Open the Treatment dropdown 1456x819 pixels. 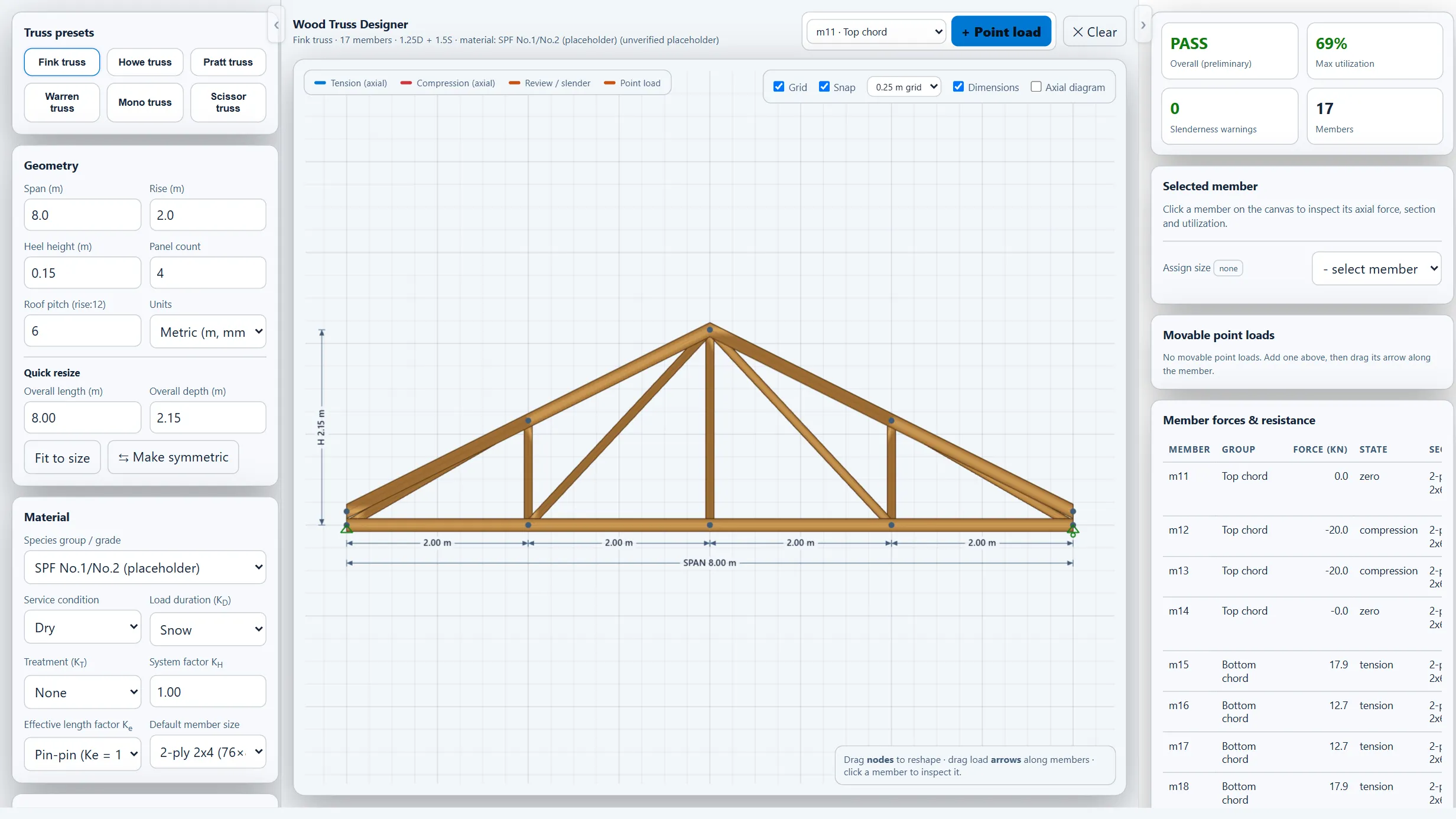(x=83, y=692)
